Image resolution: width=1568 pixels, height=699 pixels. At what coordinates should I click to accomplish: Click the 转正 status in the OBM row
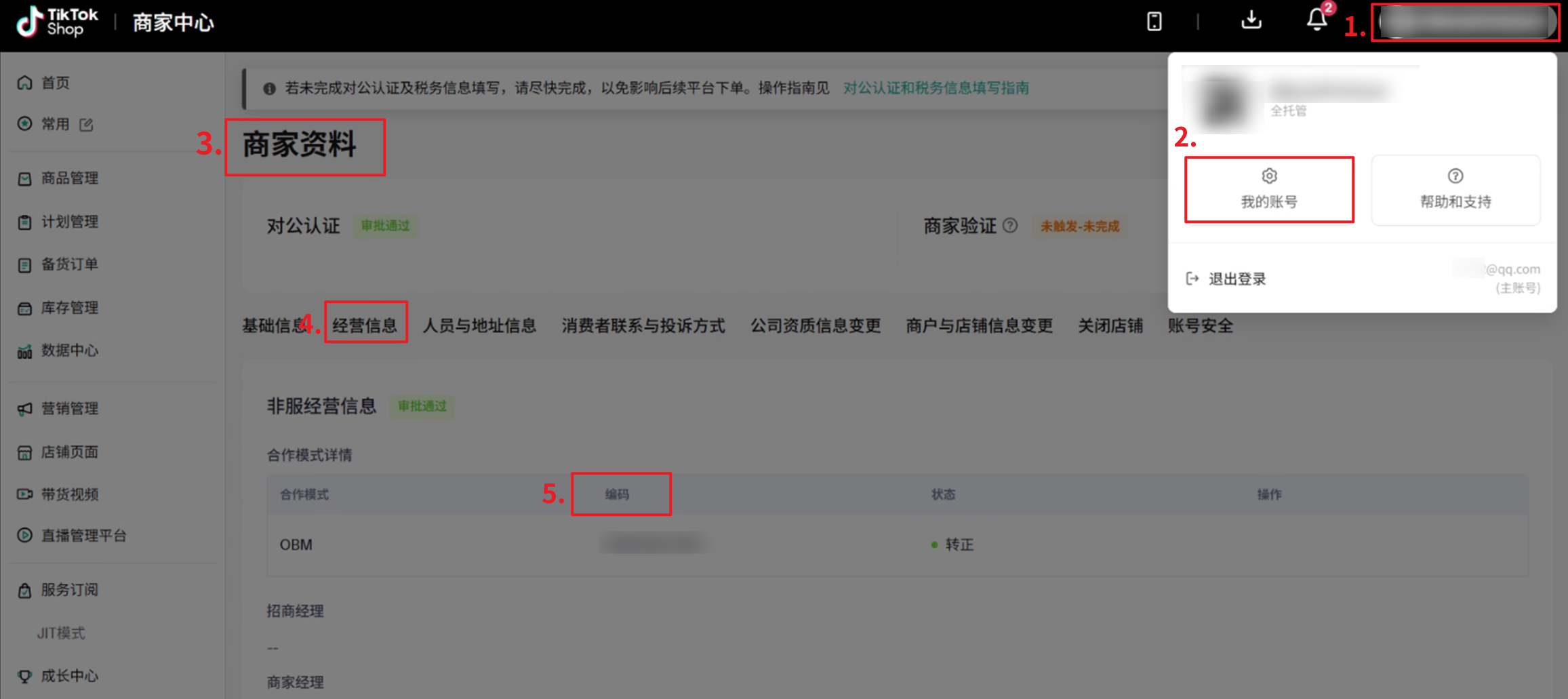[x=953, y=544]
